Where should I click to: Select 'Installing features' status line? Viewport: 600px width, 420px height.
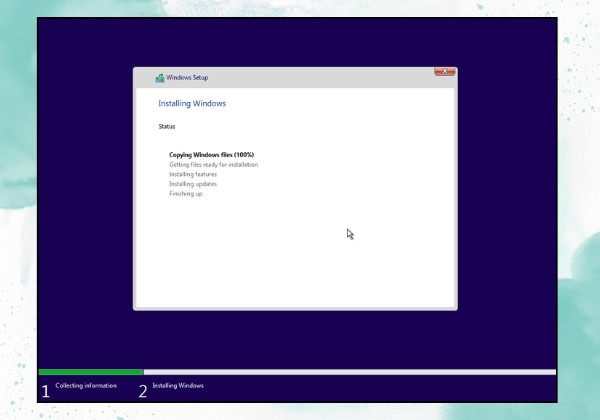[x=193, y=174]
